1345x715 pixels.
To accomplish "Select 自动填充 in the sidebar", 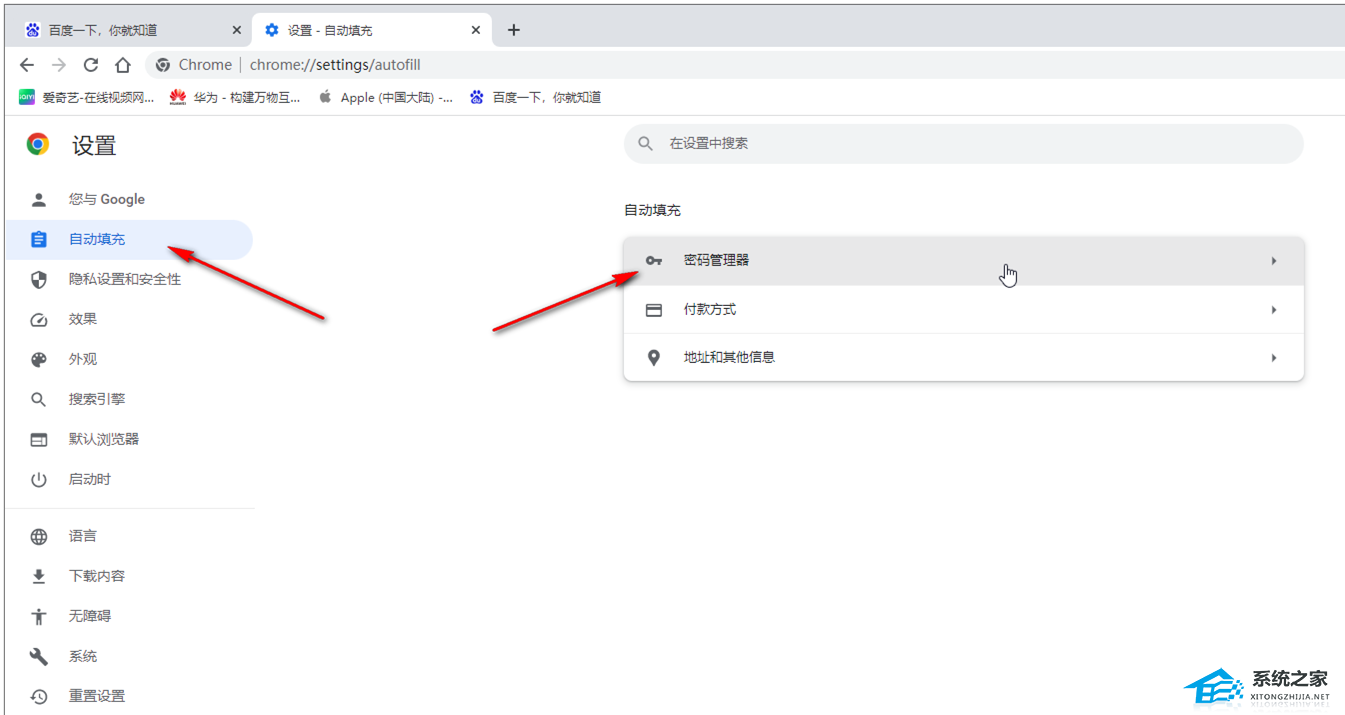I will point(129,240).
